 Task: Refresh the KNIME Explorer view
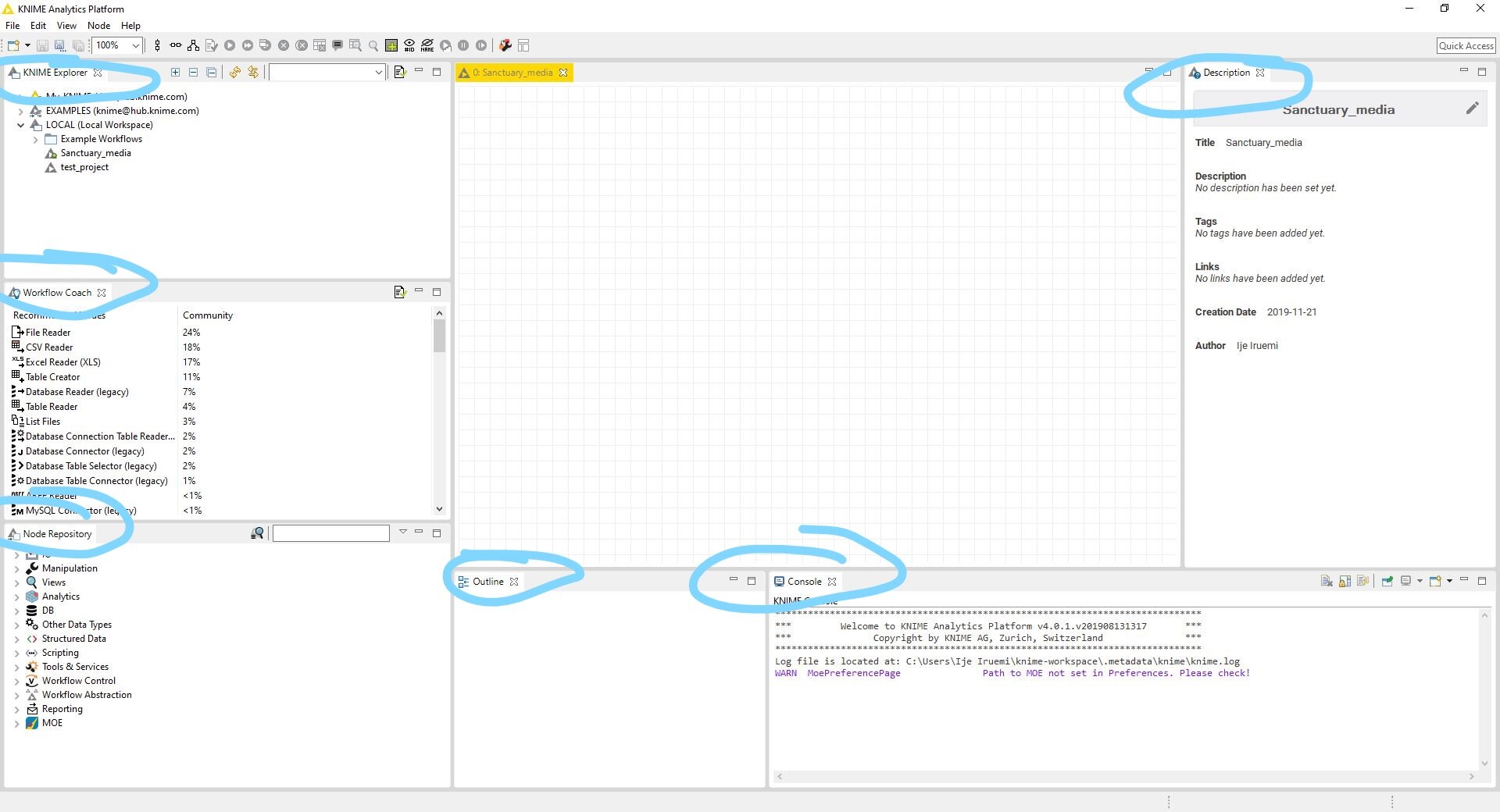(x=235, y=72)
